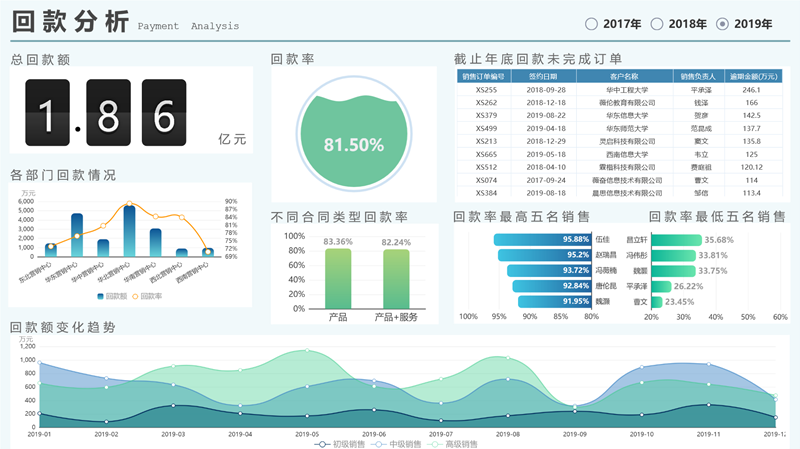This screenshot has width=800, height=449.
Task: Toggle 回款率 legend icon in department chart
Action: (x=135, y=297)
